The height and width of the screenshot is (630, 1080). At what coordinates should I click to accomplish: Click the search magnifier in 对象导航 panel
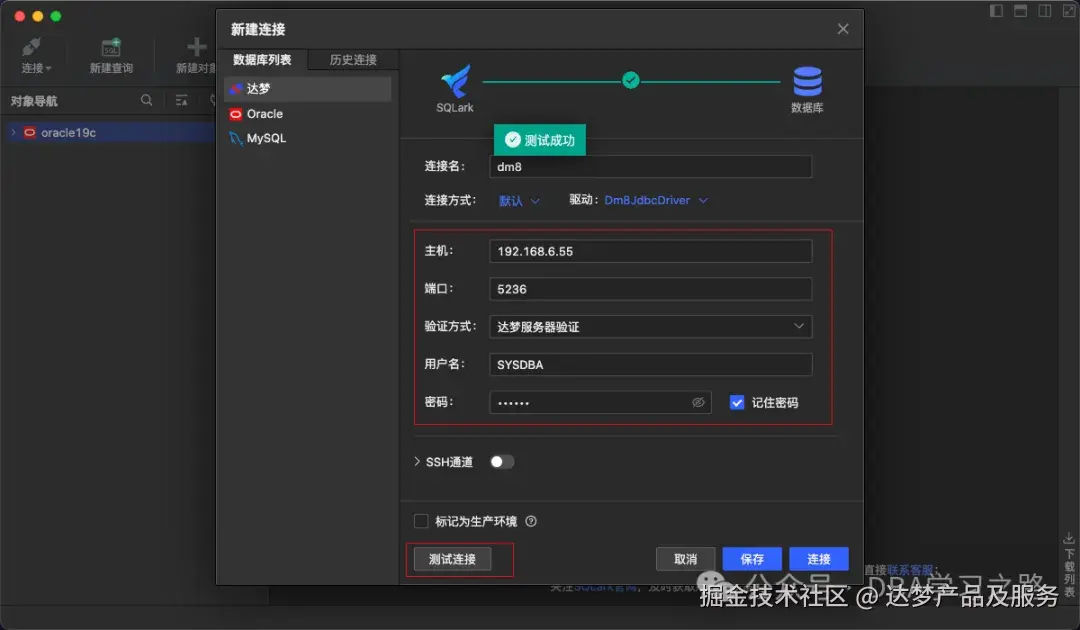pyautogui.click(x=146, y=100)
